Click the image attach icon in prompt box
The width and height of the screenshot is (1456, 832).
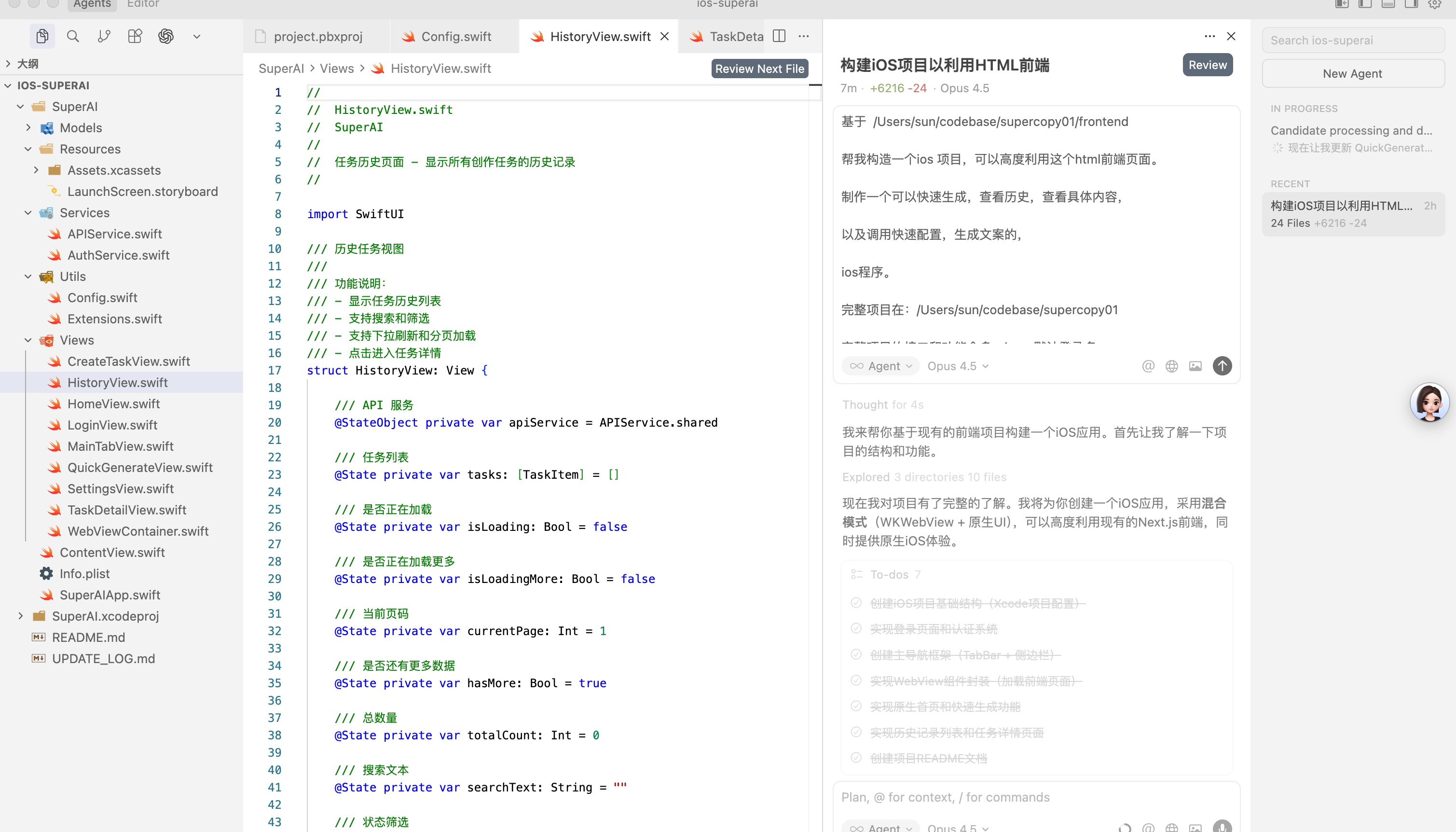[x=1195, y=366]
